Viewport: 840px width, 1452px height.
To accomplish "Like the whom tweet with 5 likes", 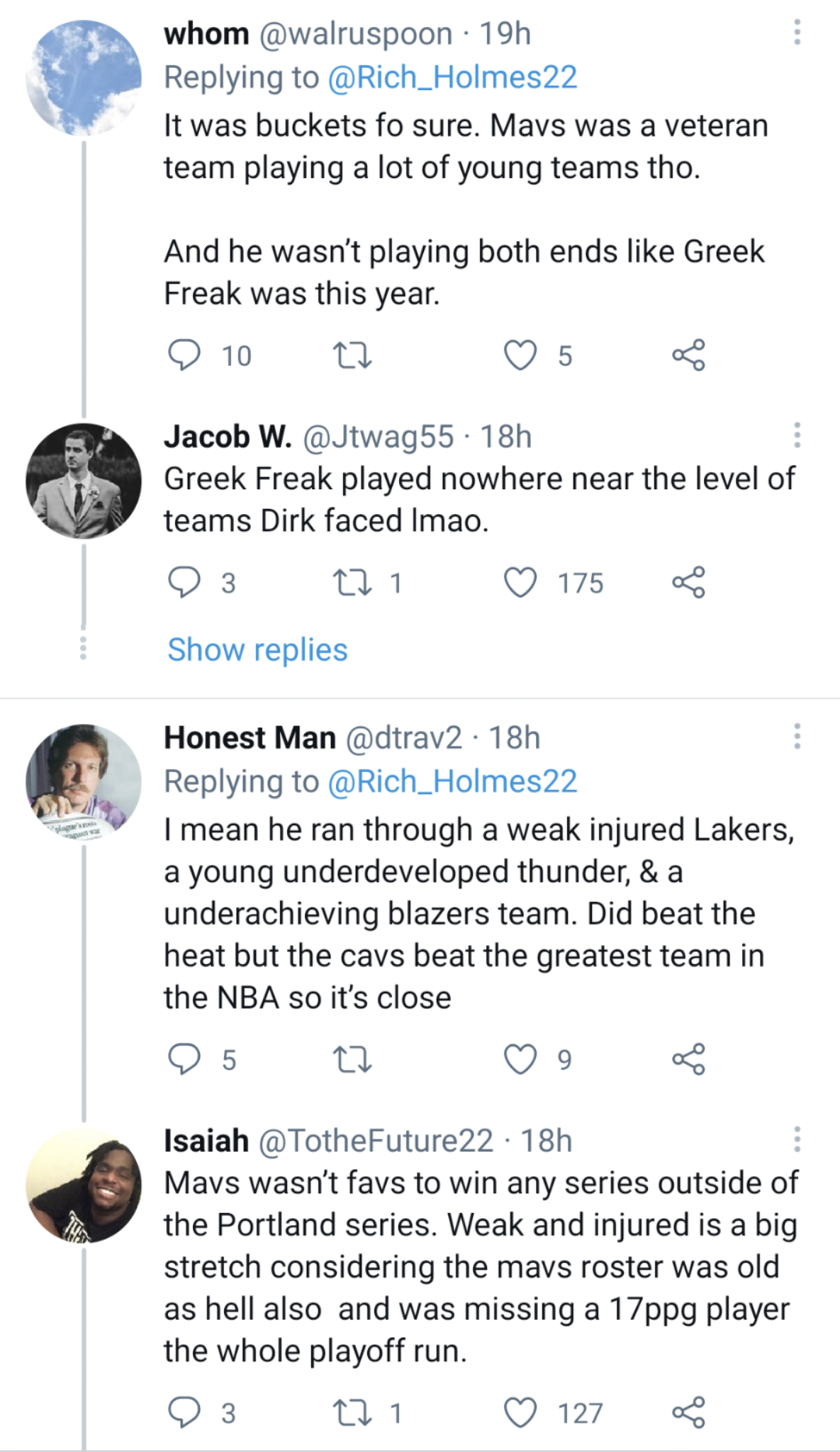I will 520,355.
